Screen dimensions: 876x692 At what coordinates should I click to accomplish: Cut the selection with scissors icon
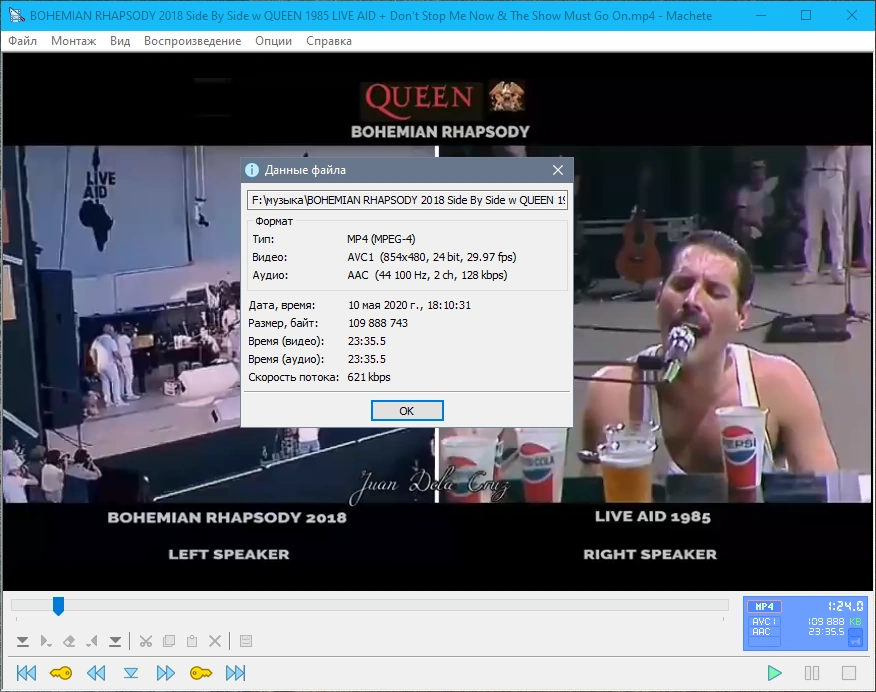pyautogui.click(x=146, y=641)
